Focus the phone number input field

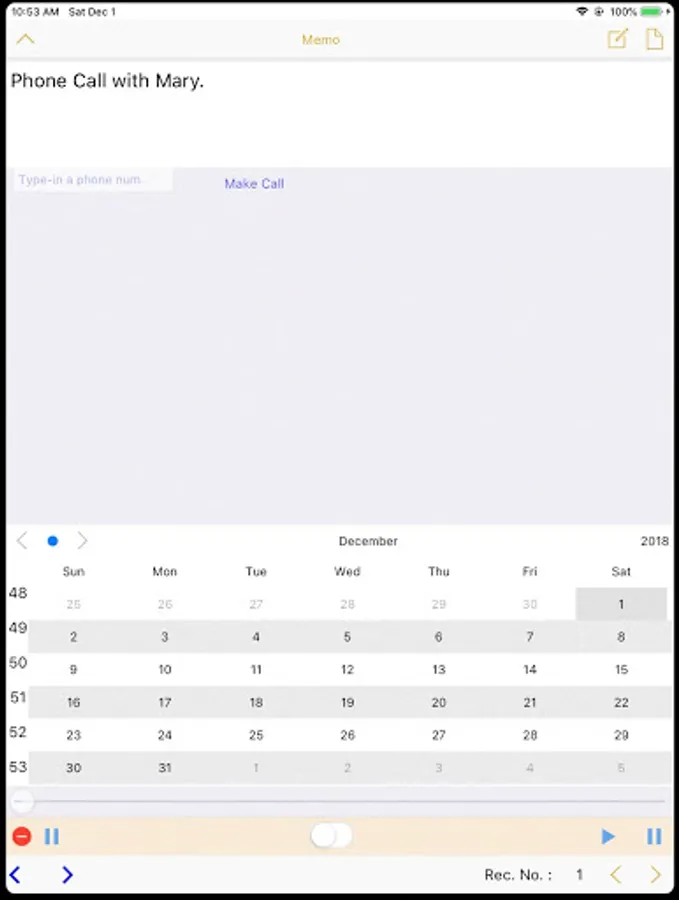(x=90, y=180)
